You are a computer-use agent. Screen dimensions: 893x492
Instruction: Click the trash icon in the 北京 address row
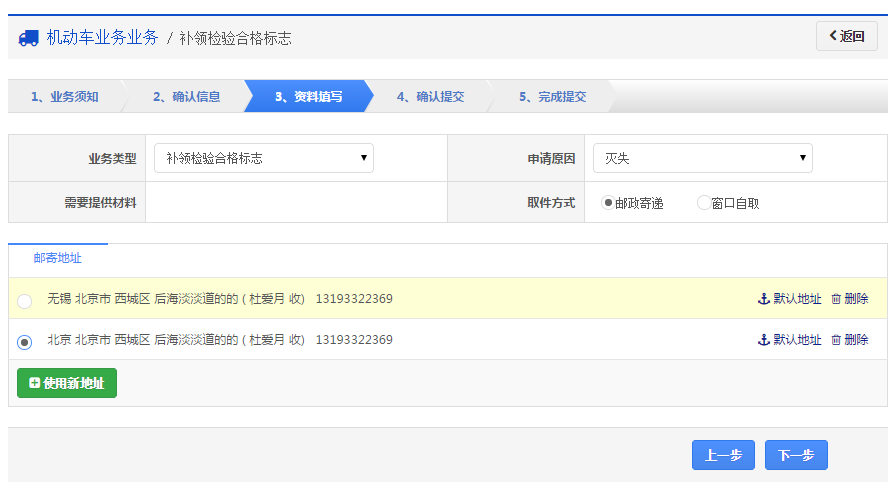coord(836,340)
